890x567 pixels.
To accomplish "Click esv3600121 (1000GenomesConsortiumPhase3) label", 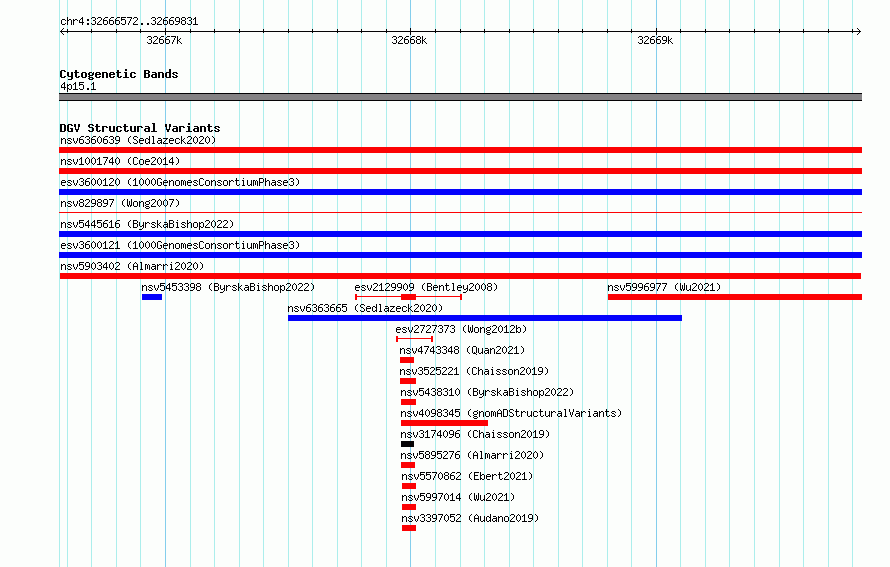I will click(180, 245).
